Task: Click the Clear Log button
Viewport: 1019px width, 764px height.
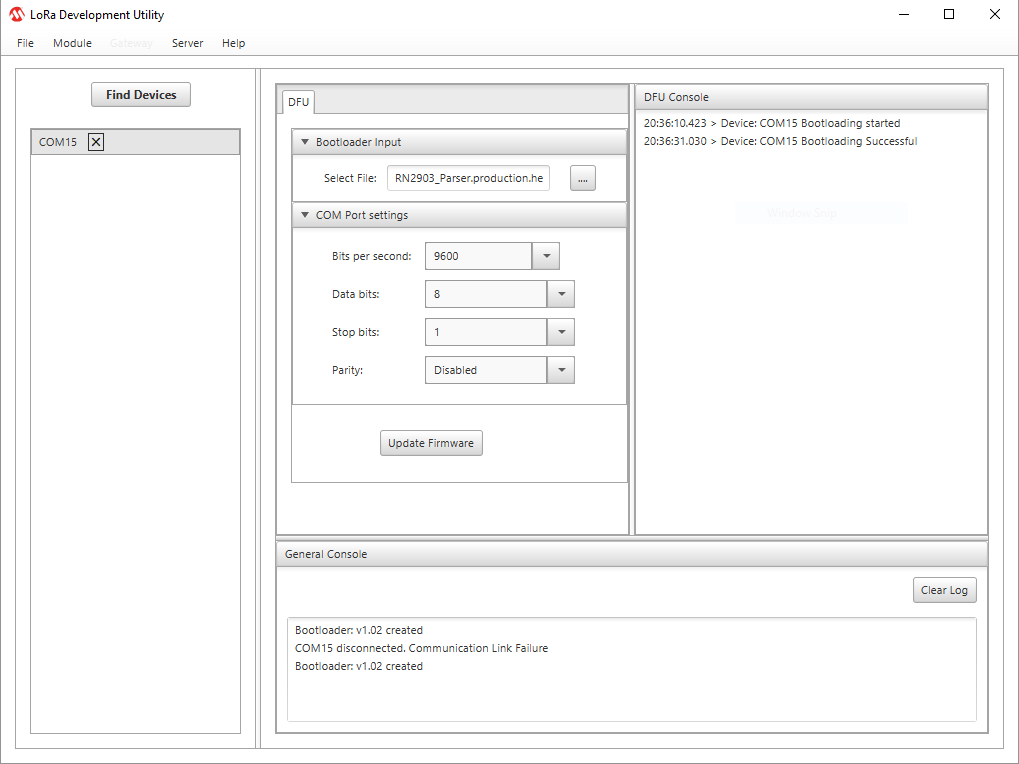Action: tap(944, 590)
